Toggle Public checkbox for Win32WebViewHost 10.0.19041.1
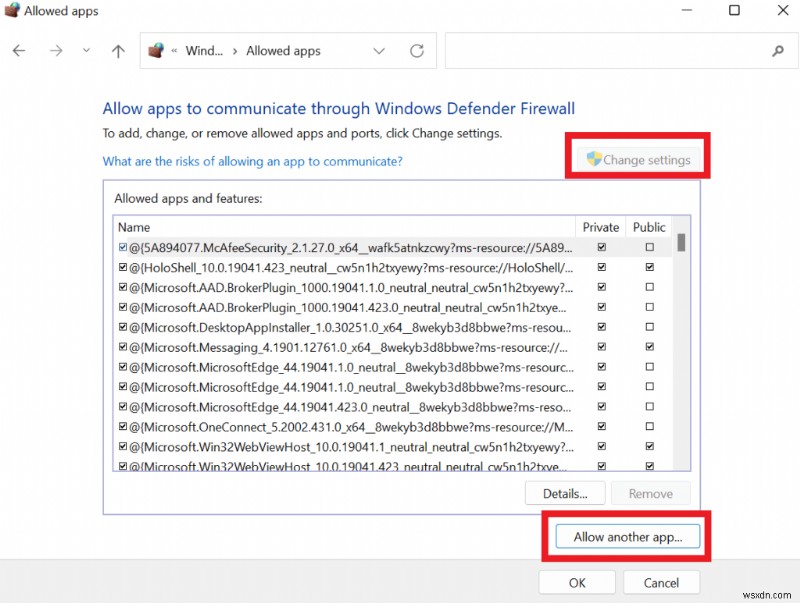The height and width of the screenshot is (603, 800). point(649,446)
